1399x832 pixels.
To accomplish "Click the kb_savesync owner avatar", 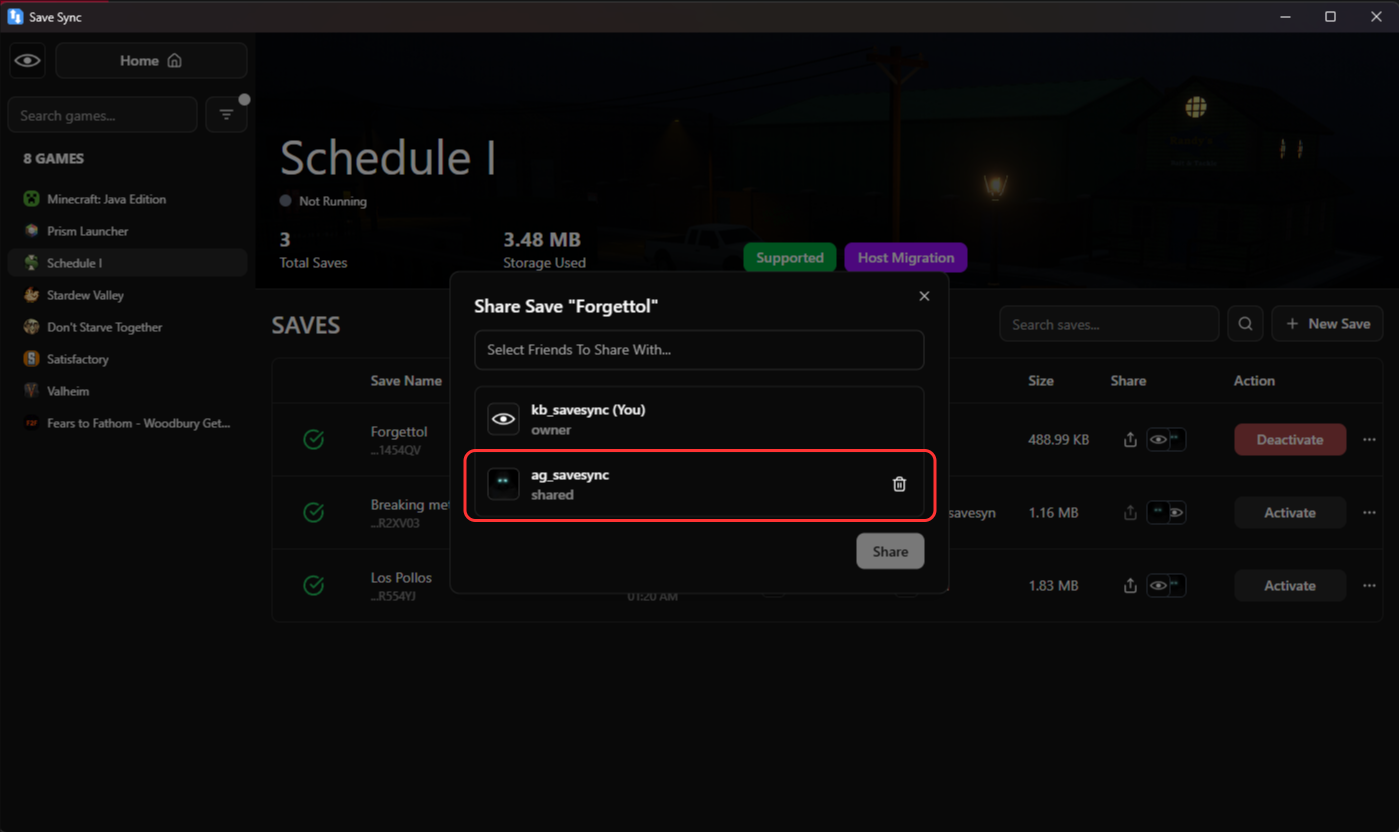I will 503,419.
